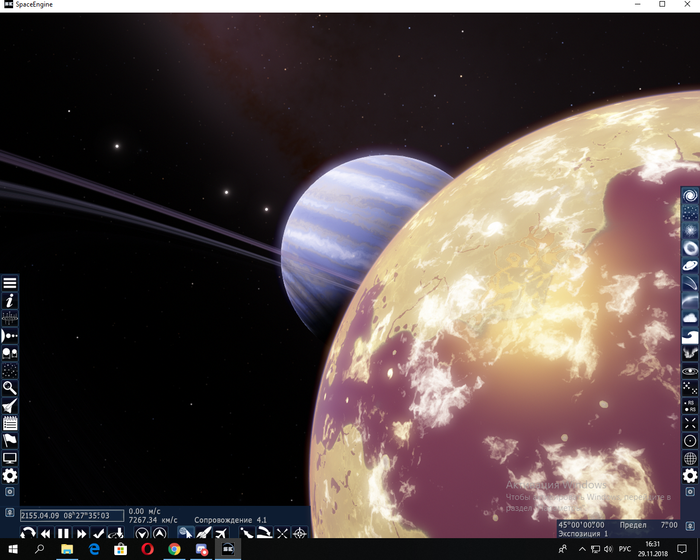
Task: Click the date and time field
Action: coord(72,516)
